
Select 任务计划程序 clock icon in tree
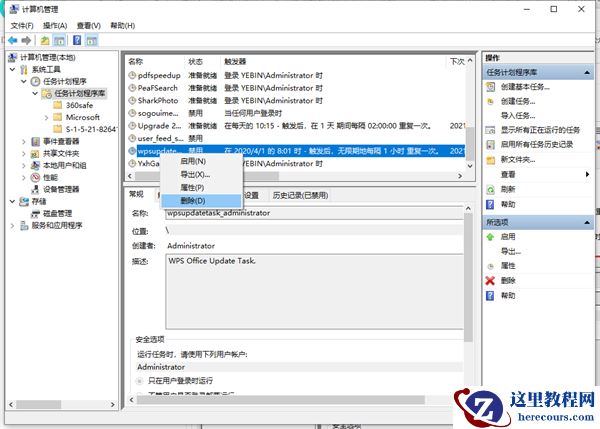pyautogui.click(x=35, y=81)
